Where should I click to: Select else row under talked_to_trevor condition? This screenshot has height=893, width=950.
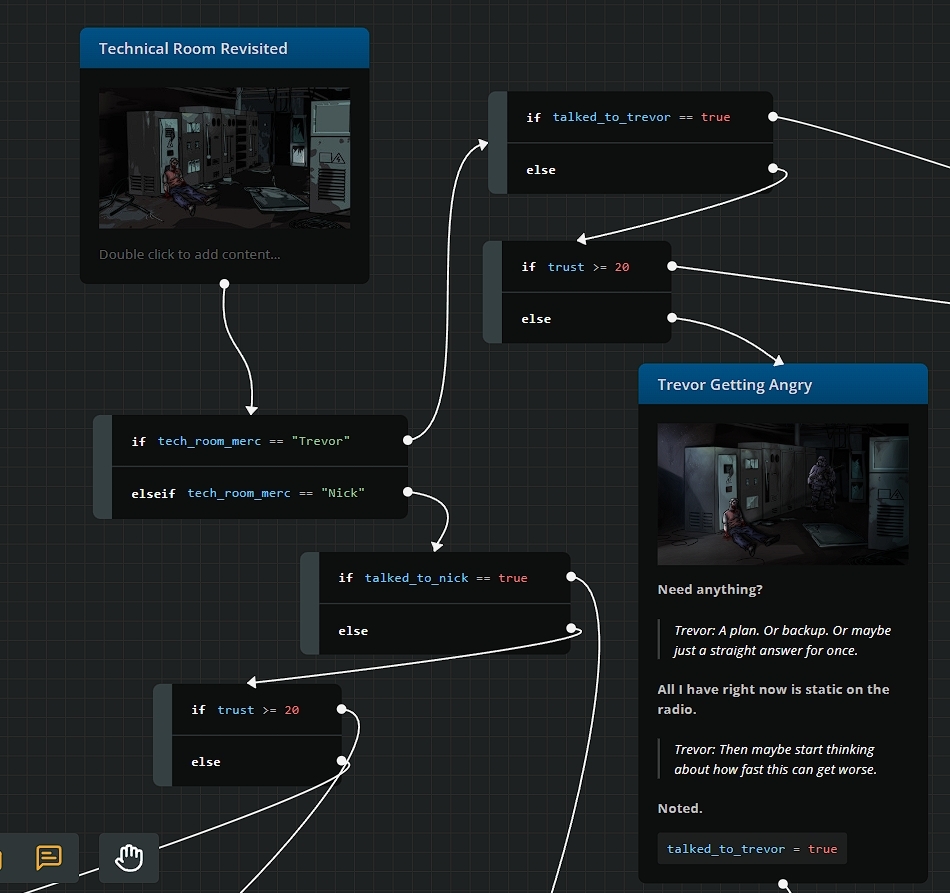click(640, 169)
